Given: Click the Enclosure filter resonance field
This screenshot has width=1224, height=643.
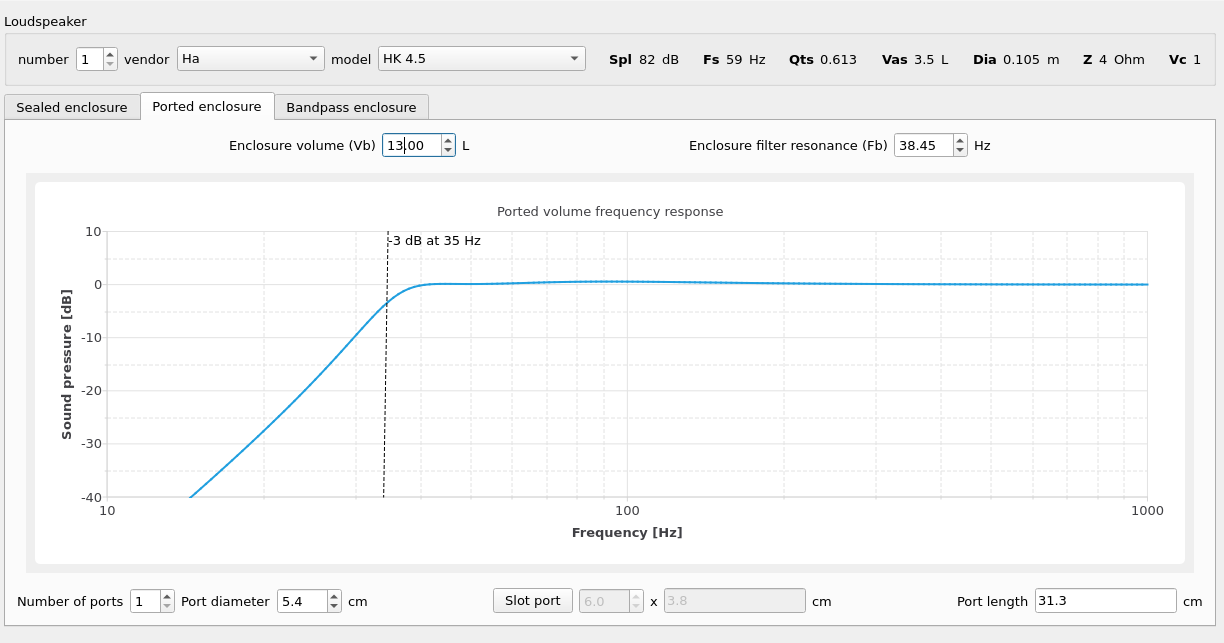Looking at the screenshot, I should tap(922, 146).
